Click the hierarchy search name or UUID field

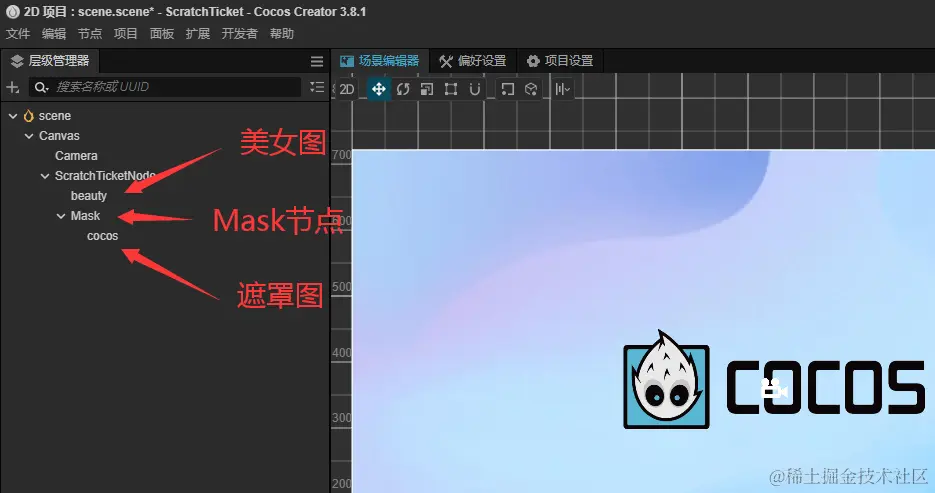(165, 87)
